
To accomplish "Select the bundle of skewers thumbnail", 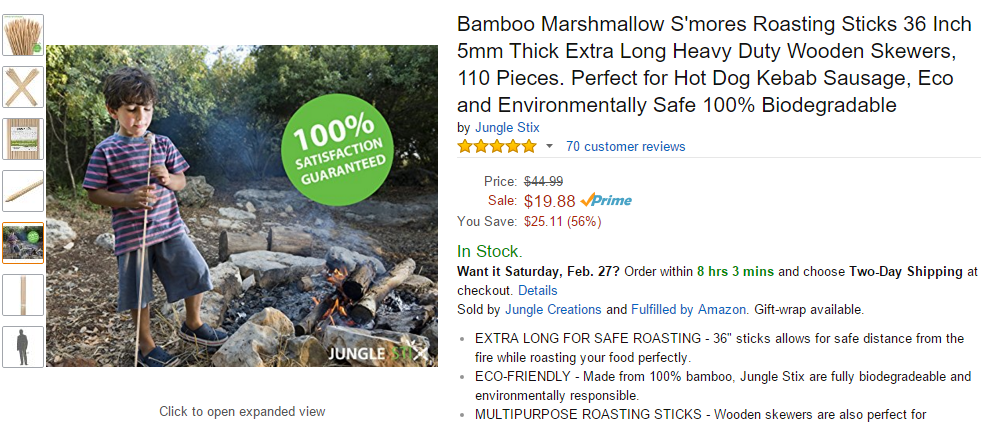I will pos(23,35).
